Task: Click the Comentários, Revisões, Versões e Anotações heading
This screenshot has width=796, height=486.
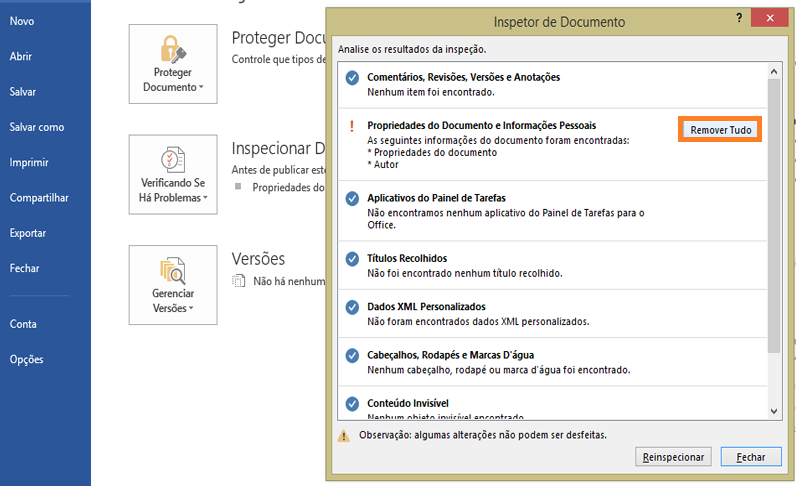Action: coord(463,77)
